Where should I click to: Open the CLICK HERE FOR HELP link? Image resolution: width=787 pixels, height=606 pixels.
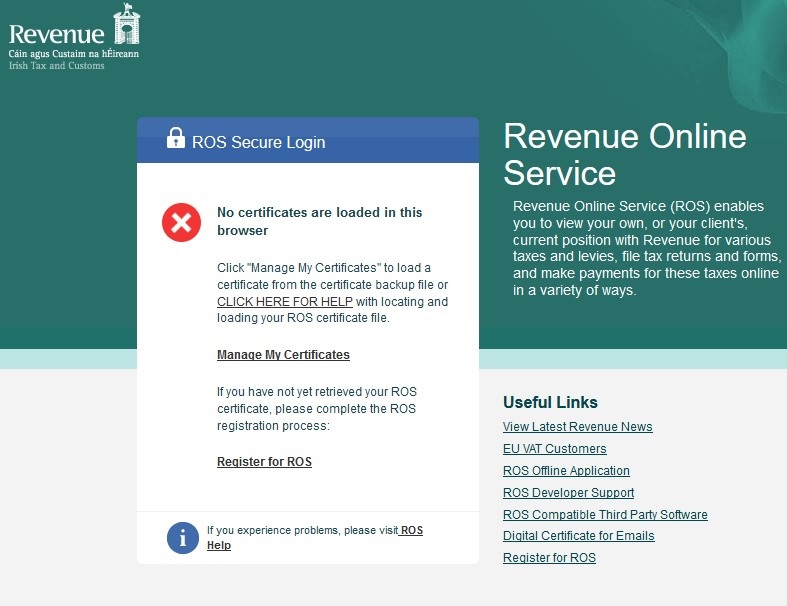click(285, 302)
